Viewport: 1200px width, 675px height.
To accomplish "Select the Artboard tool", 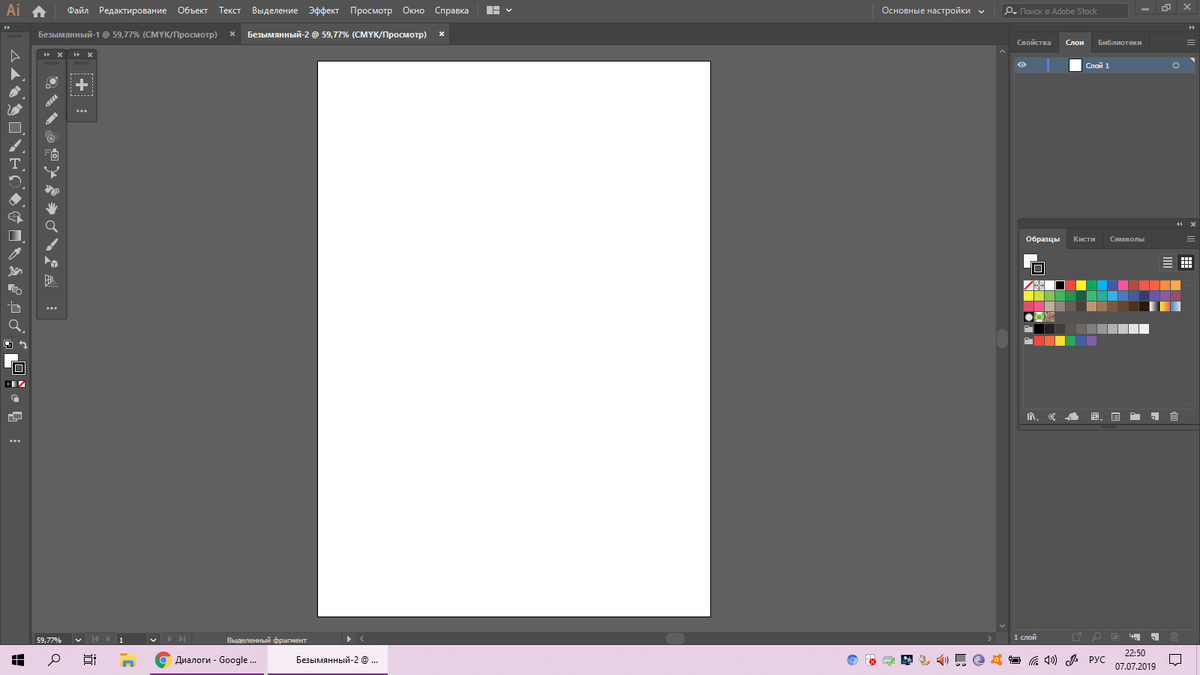I will 15,307.
